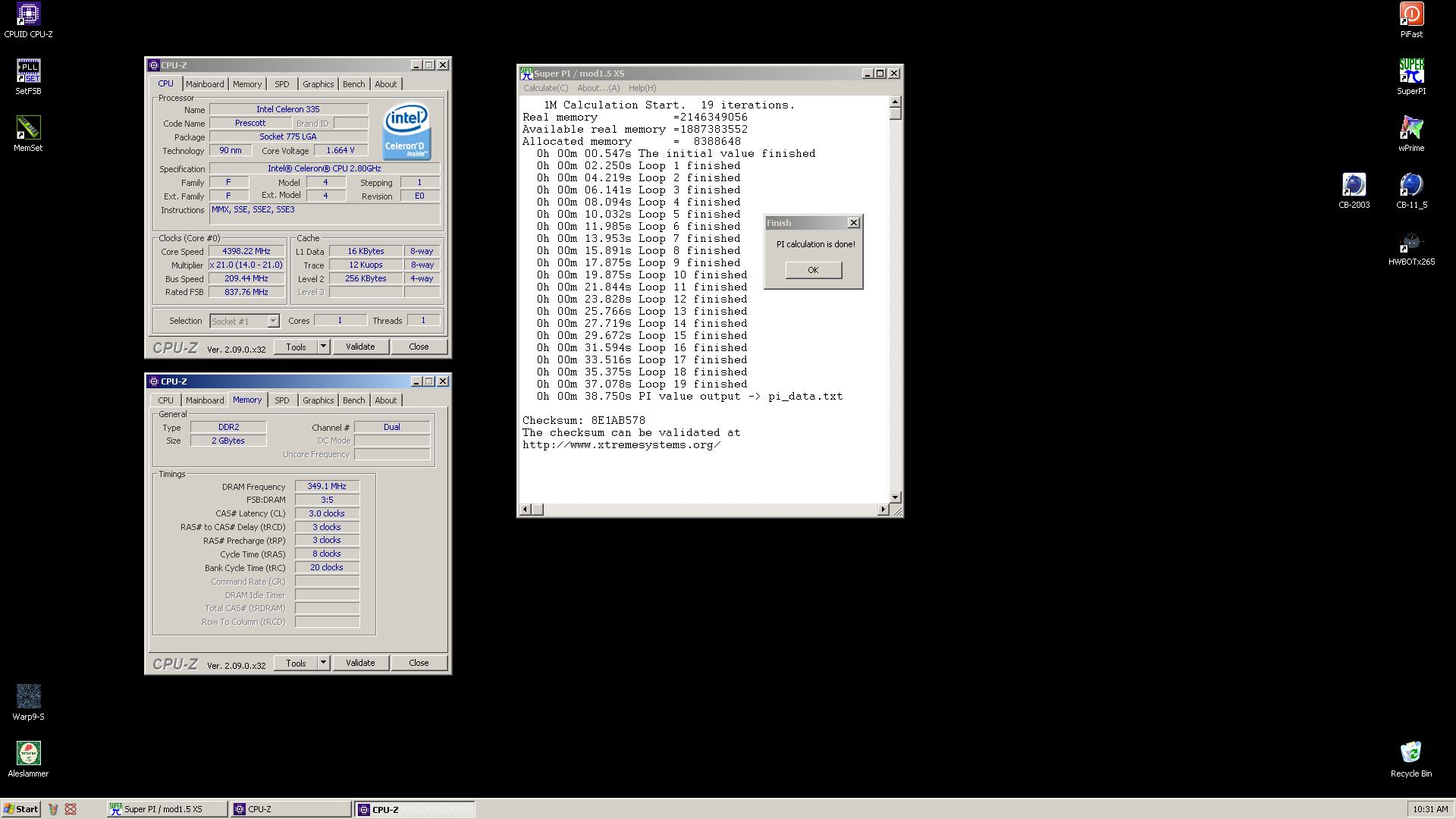This screenshot has height=819, width=1456.
Task: Click Close button in lower CPU-Z
Action: [x=419, y=663]
